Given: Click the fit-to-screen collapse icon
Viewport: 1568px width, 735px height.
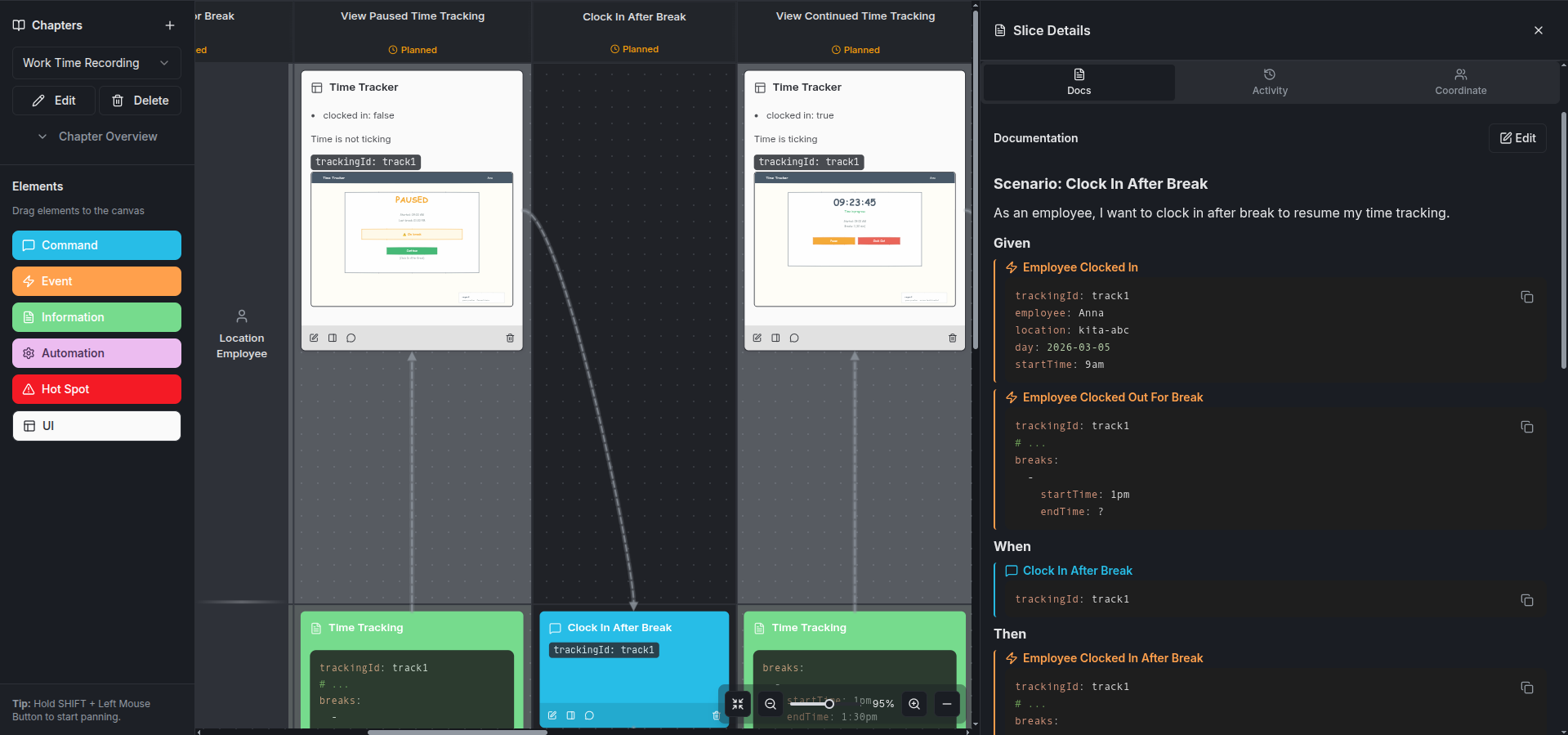Looking at the screenshot, I should (738, 704).
